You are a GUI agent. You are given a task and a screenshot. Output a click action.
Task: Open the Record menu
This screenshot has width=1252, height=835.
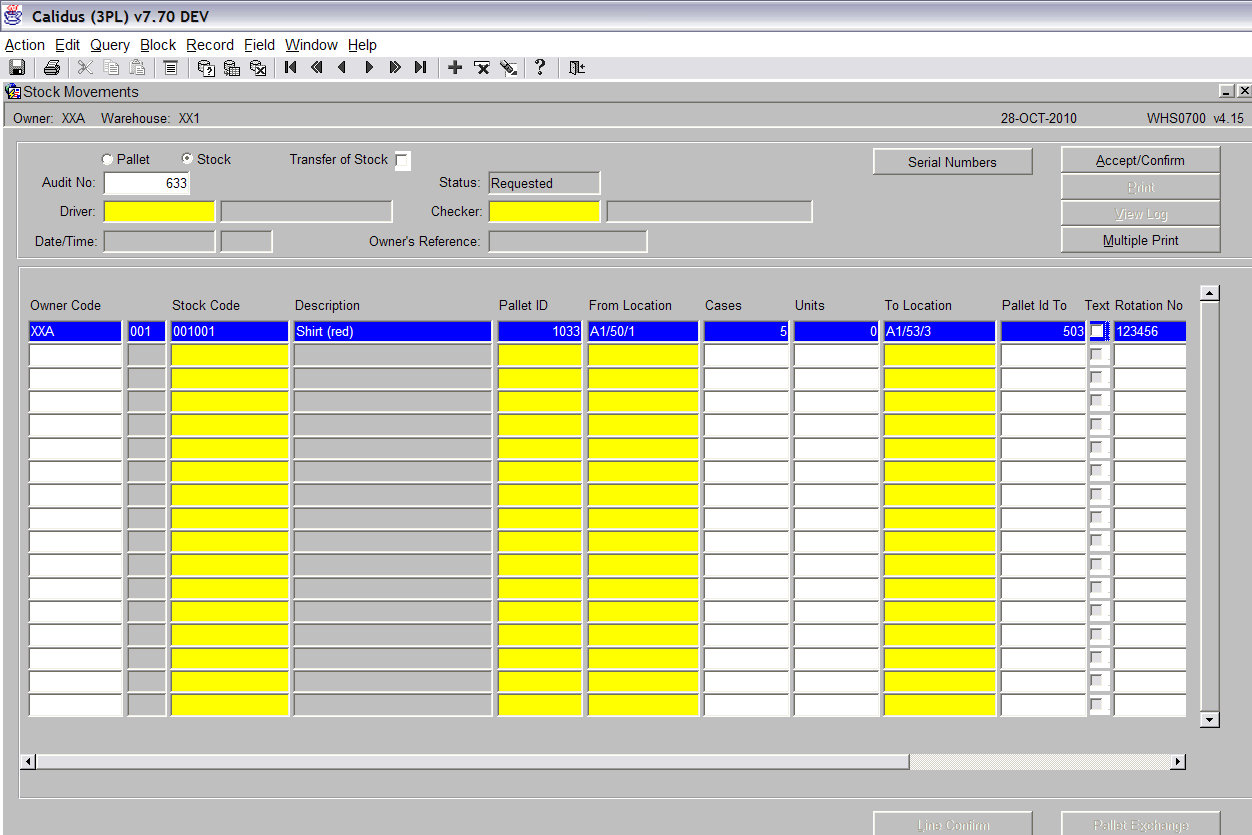210,45
